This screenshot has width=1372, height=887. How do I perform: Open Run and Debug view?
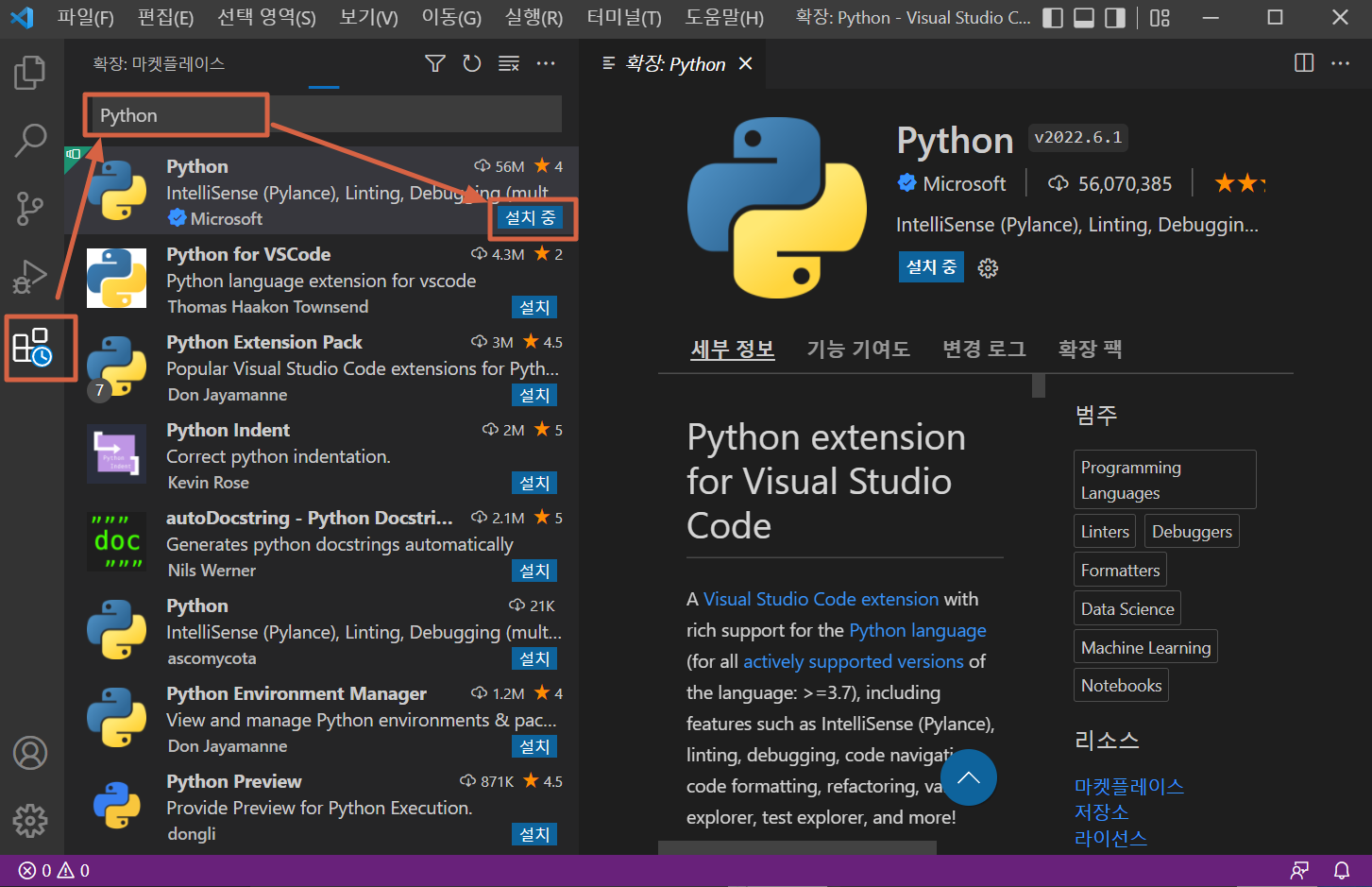click(x=30, y=276)
